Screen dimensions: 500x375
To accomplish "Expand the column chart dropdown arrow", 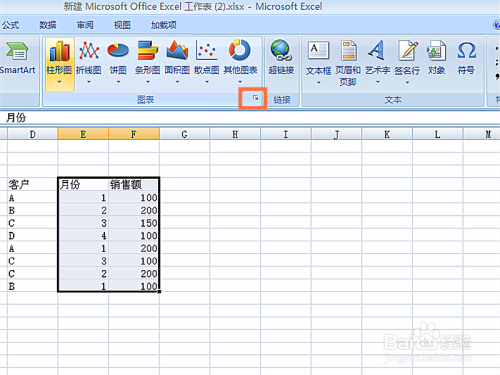I will tap(59, 82).
